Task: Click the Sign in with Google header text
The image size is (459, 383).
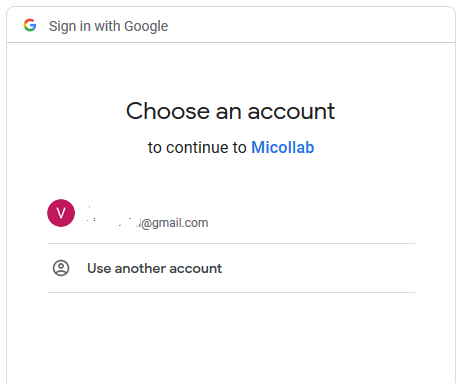Action: (108, 26)
